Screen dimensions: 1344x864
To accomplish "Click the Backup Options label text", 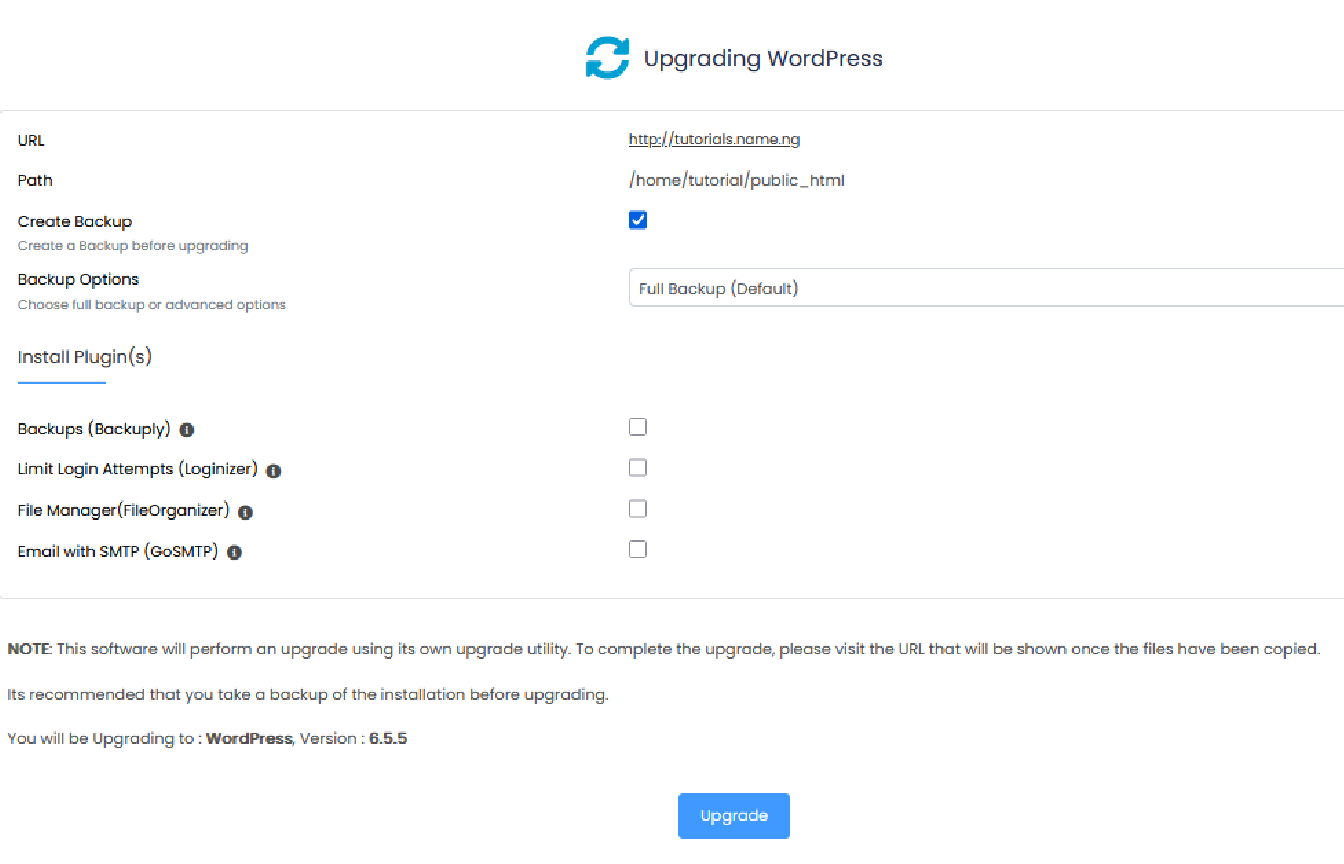I will coord(78,279).
